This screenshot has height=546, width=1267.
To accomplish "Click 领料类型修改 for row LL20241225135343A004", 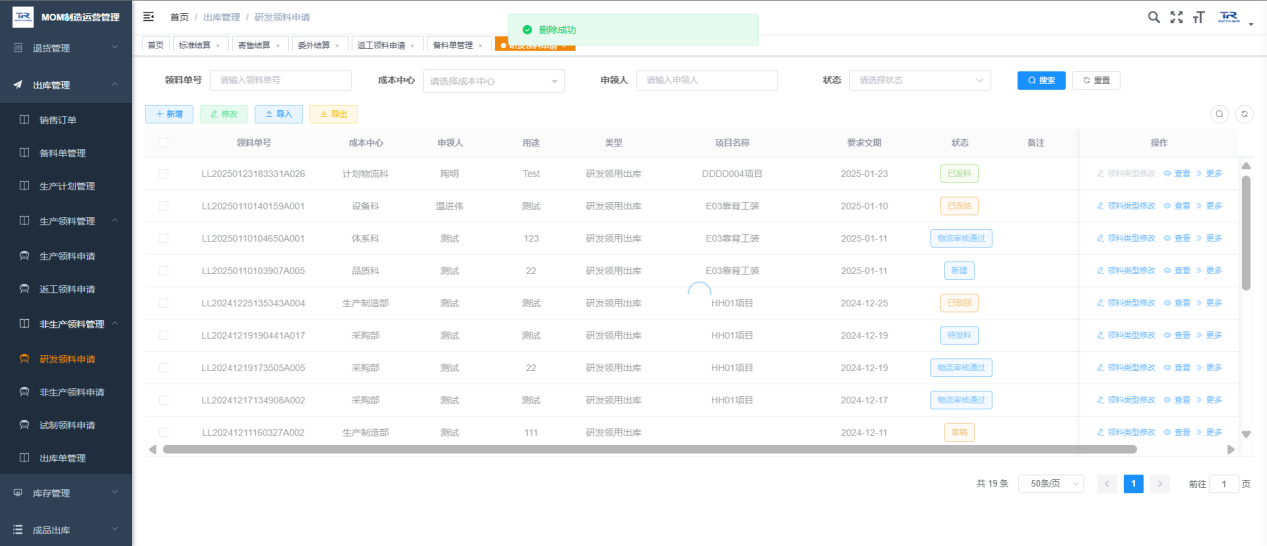I will click(x=1126, y=303).
